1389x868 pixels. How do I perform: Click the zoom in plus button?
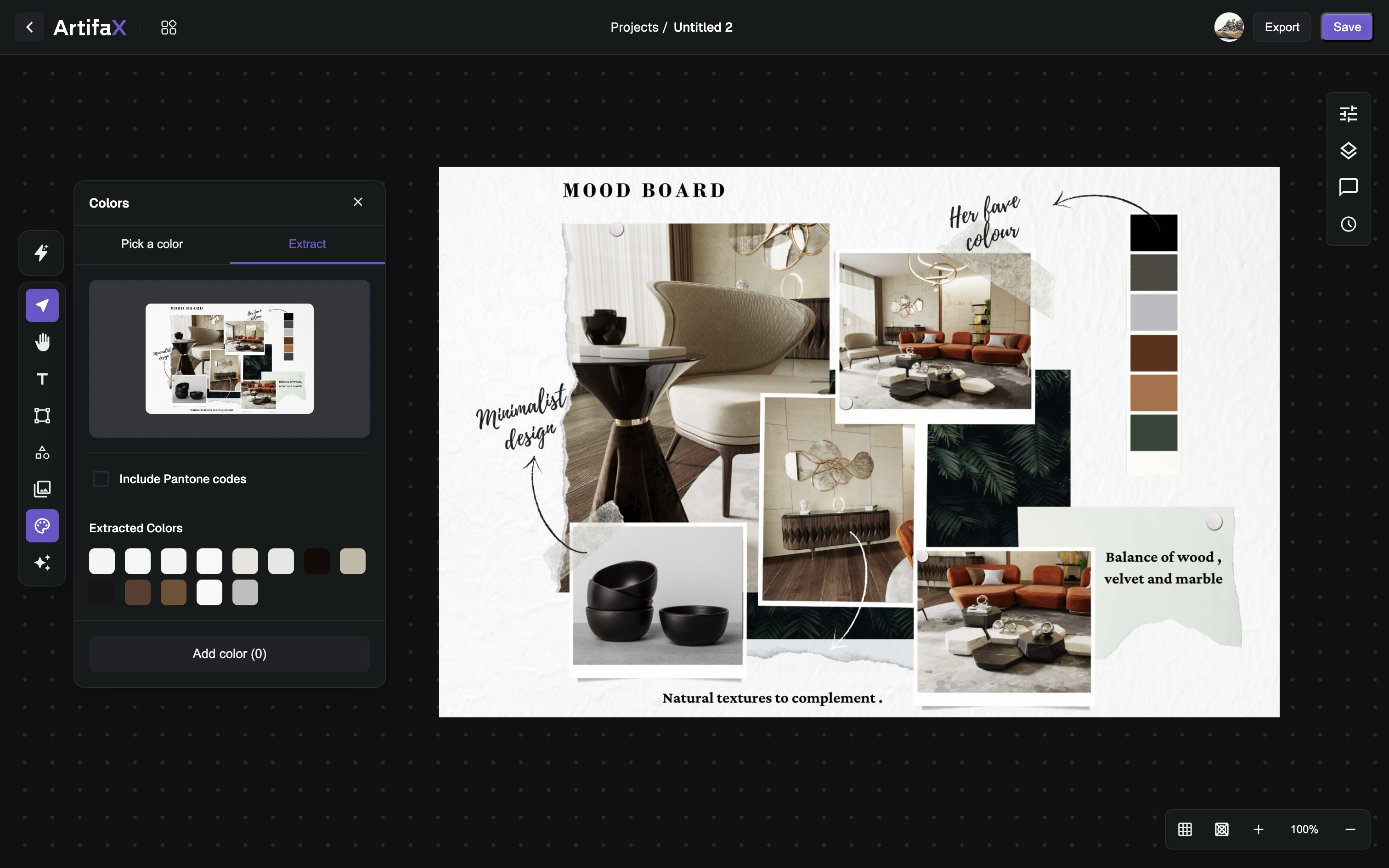click(x=1258, y=829)
